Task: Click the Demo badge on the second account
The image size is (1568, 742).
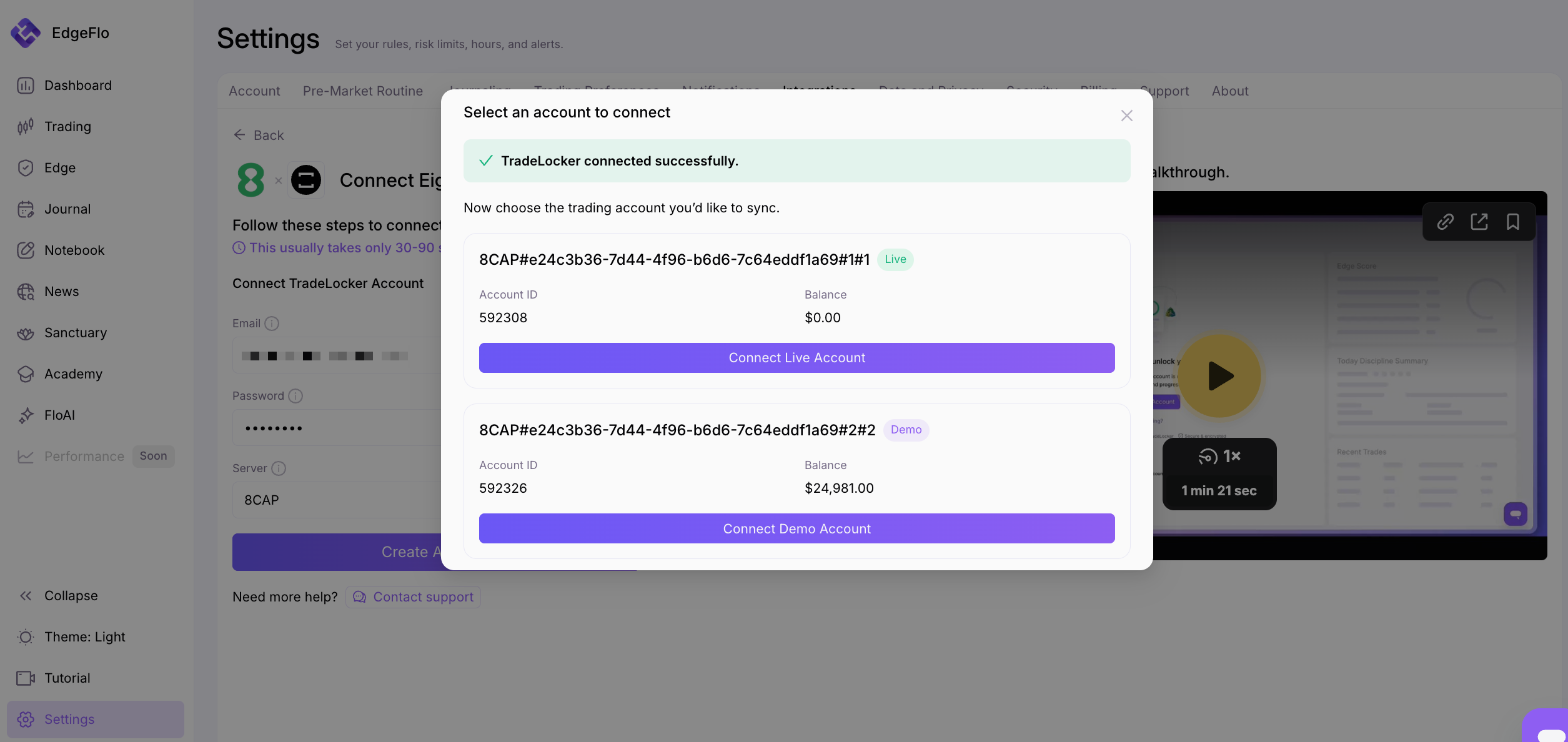Action: tap(906, 430)
